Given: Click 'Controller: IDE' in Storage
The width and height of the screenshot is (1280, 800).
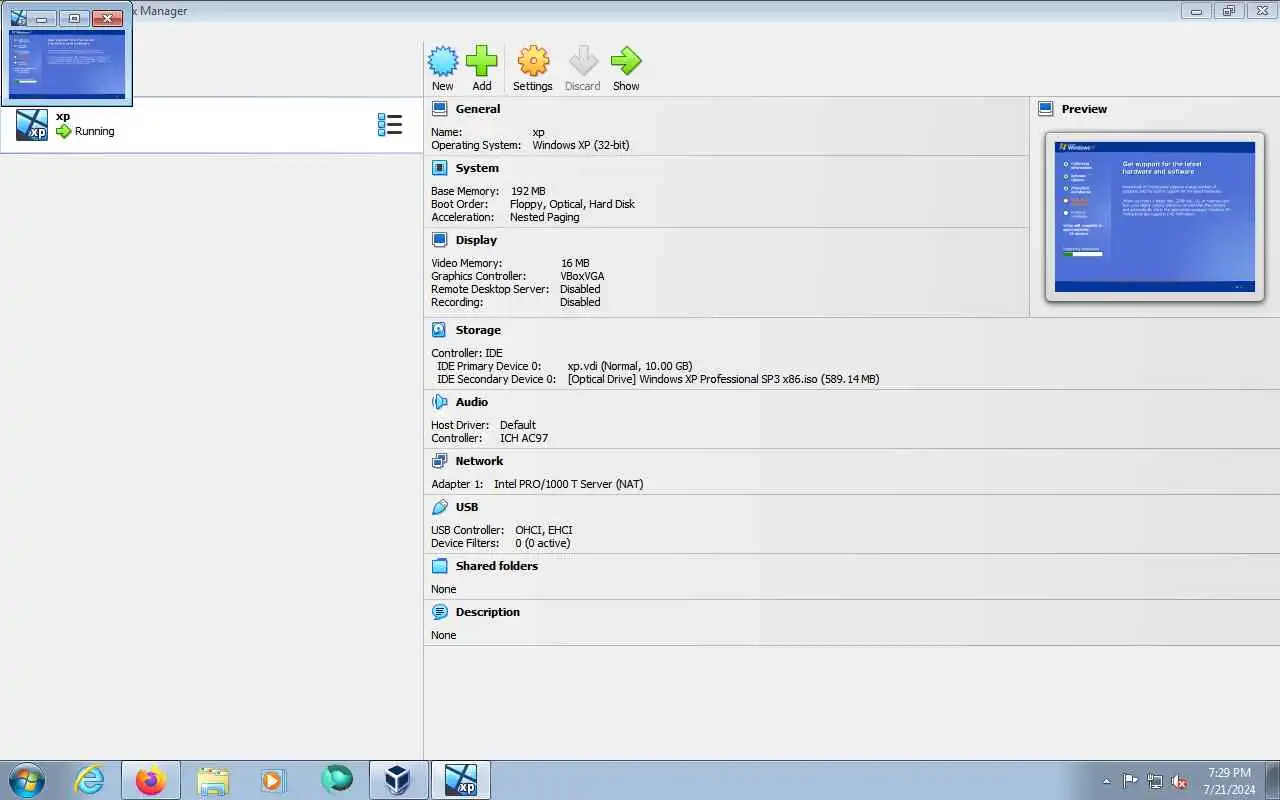Looking at the screenshot, I should 467,353.
